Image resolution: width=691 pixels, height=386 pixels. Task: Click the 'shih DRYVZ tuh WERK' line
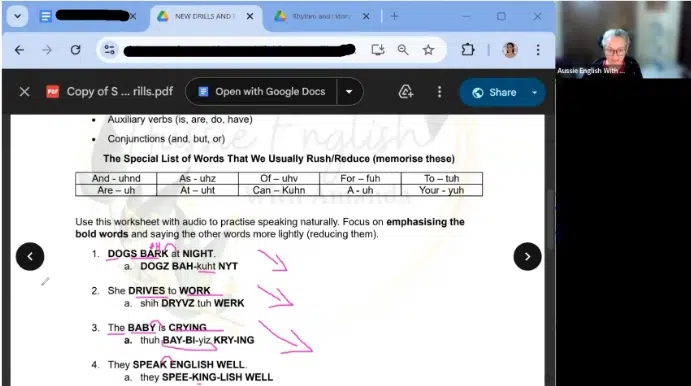click(x=192, y=303)
